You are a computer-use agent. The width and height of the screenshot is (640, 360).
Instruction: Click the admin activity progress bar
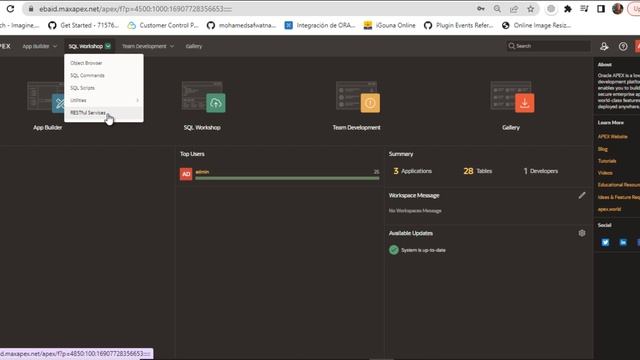(287, 178)
